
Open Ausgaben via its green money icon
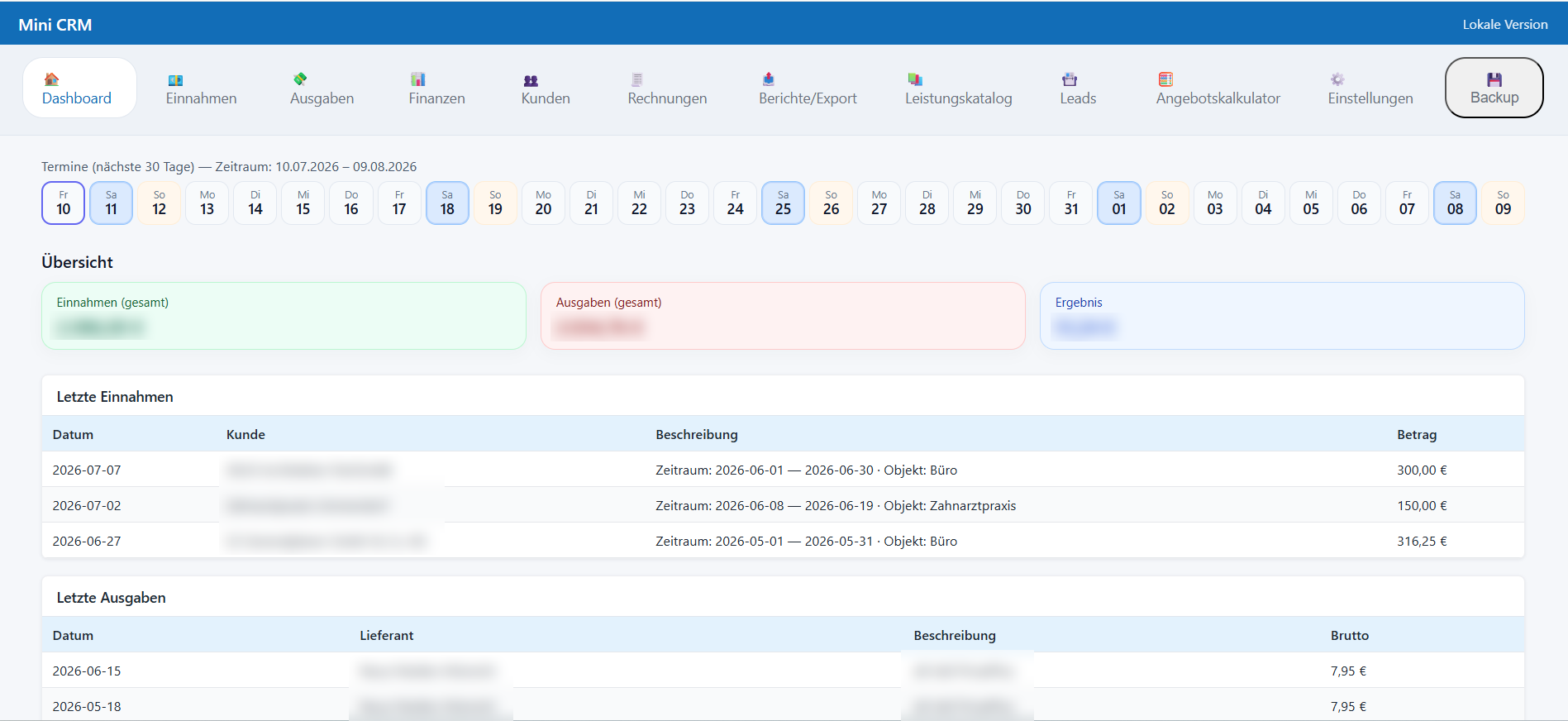pos(300,79)
